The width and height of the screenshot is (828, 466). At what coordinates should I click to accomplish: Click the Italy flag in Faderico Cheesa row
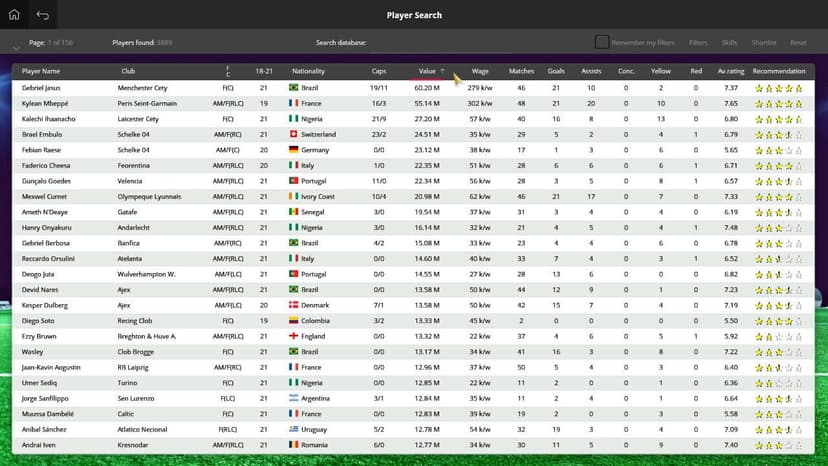pyautogui.click(x=294, y=165)
